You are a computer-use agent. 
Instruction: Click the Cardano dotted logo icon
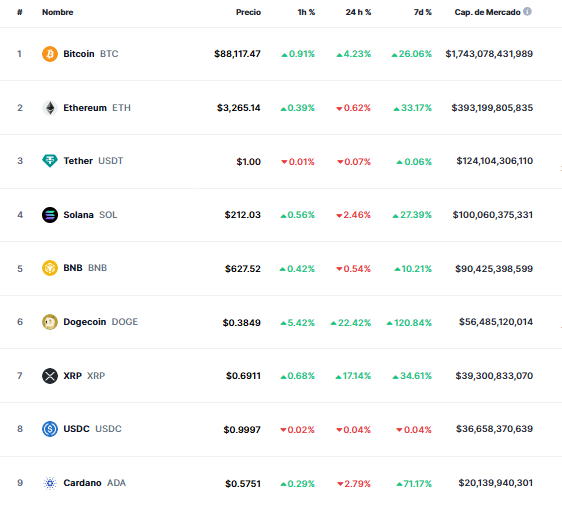coord(50,483)
